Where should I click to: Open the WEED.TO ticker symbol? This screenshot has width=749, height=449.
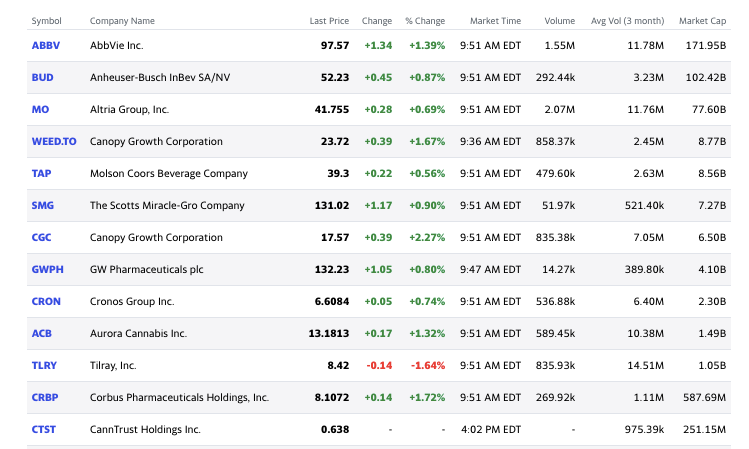(54, 141)
